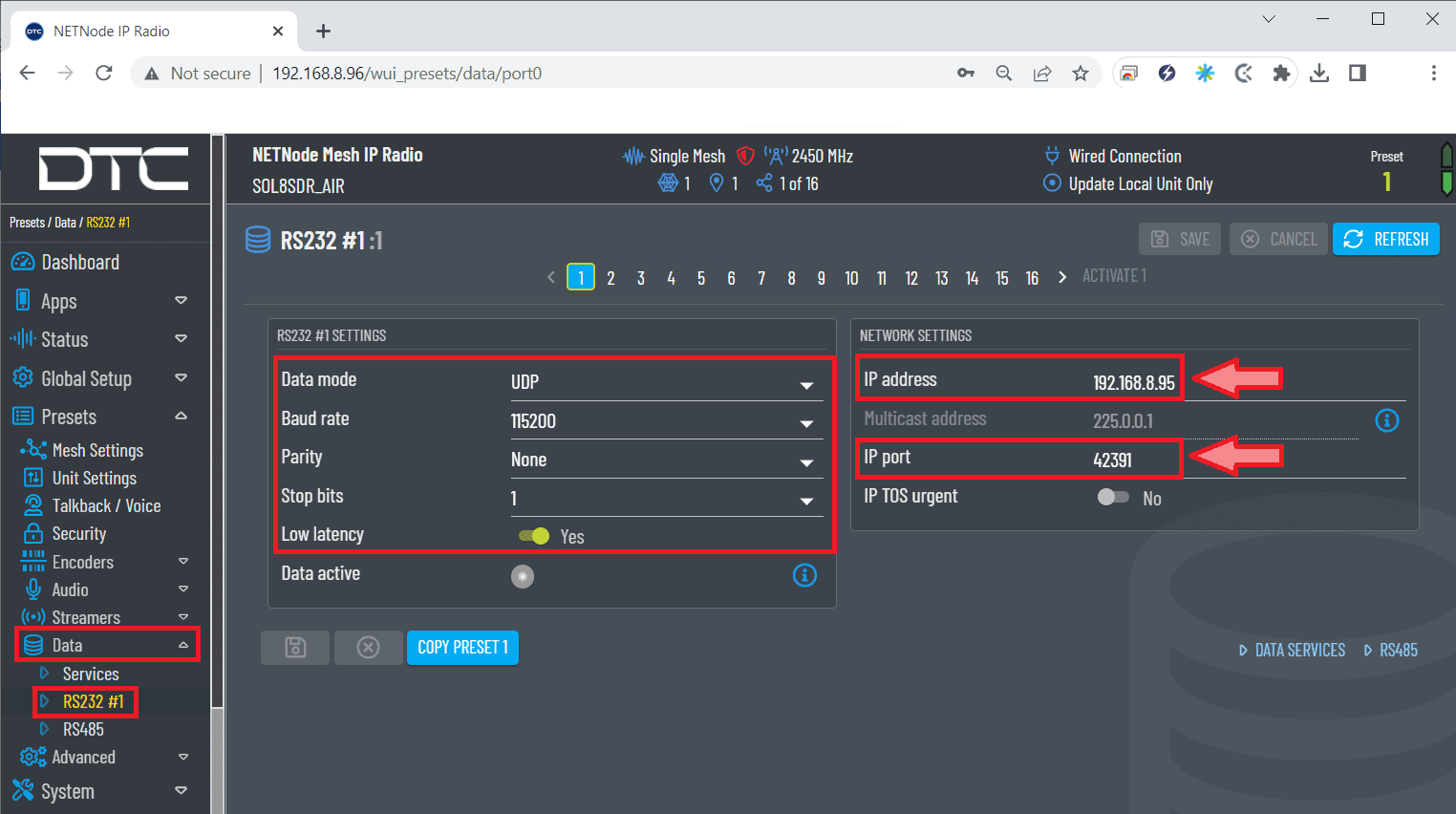Click the Copy Preset 1 button
Viewport: 1456px width, 814px height.
pyautogui.click(x=462, y=648)
